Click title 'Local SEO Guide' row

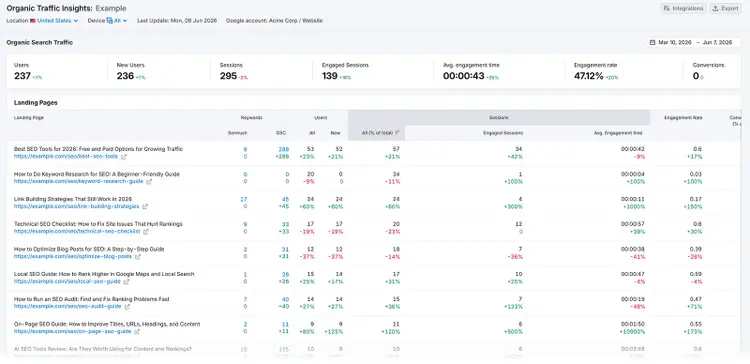104,274
